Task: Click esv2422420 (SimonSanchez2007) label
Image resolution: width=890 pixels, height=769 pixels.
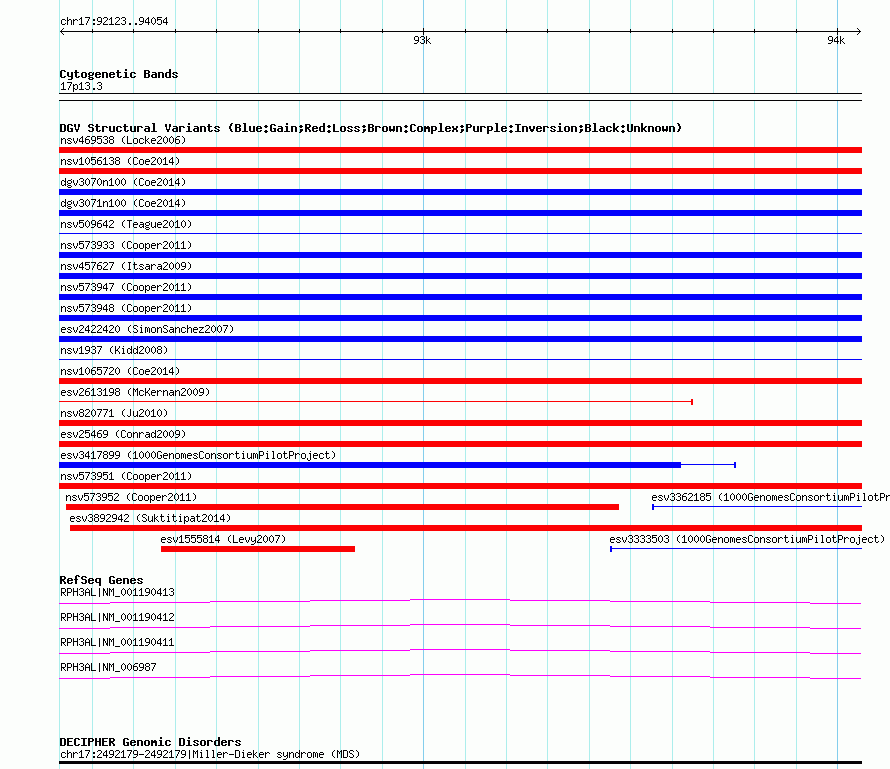Action: click(x=147, y=329)
